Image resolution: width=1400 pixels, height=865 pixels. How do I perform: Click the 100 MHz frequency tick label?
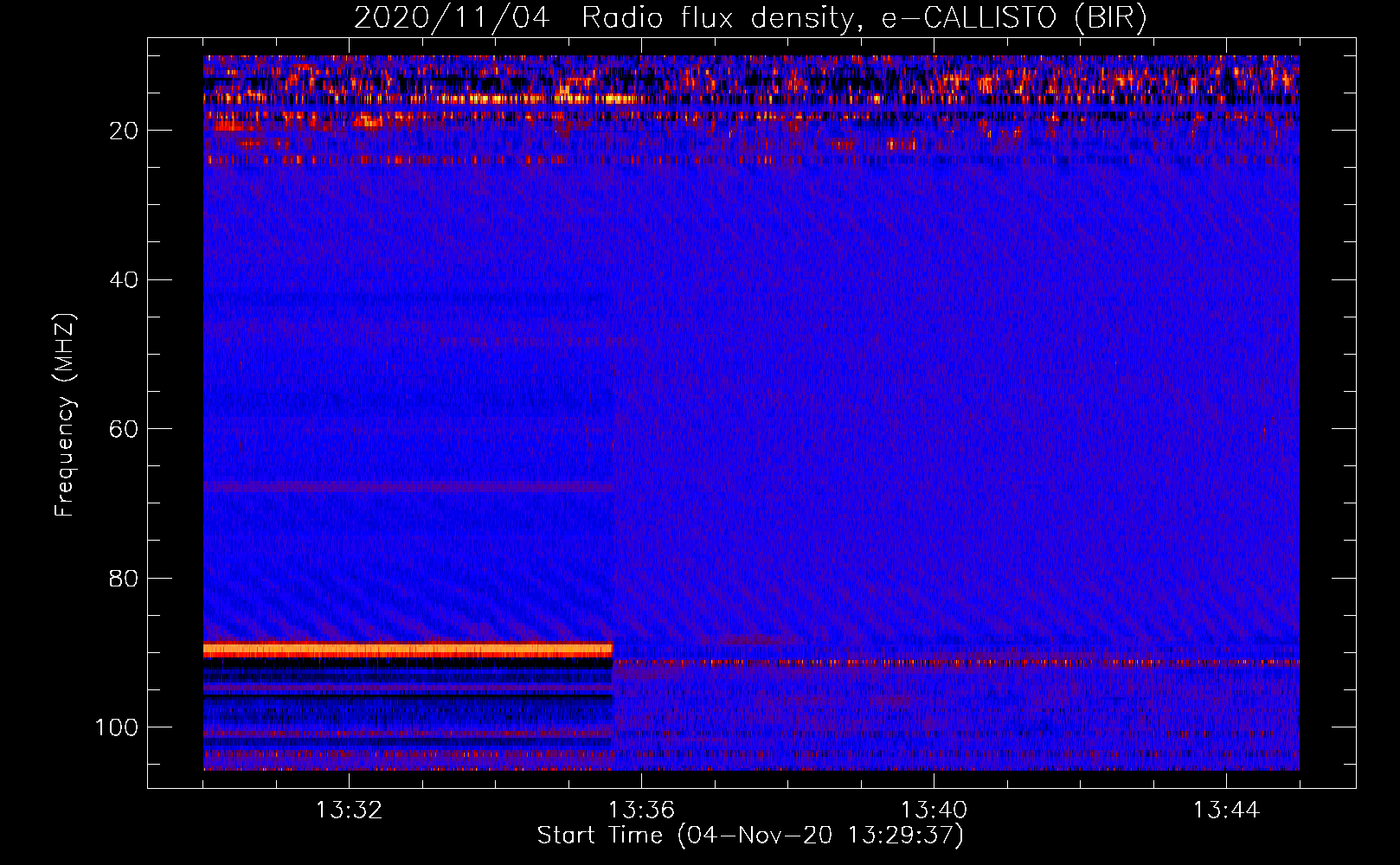tap(116, 727)
